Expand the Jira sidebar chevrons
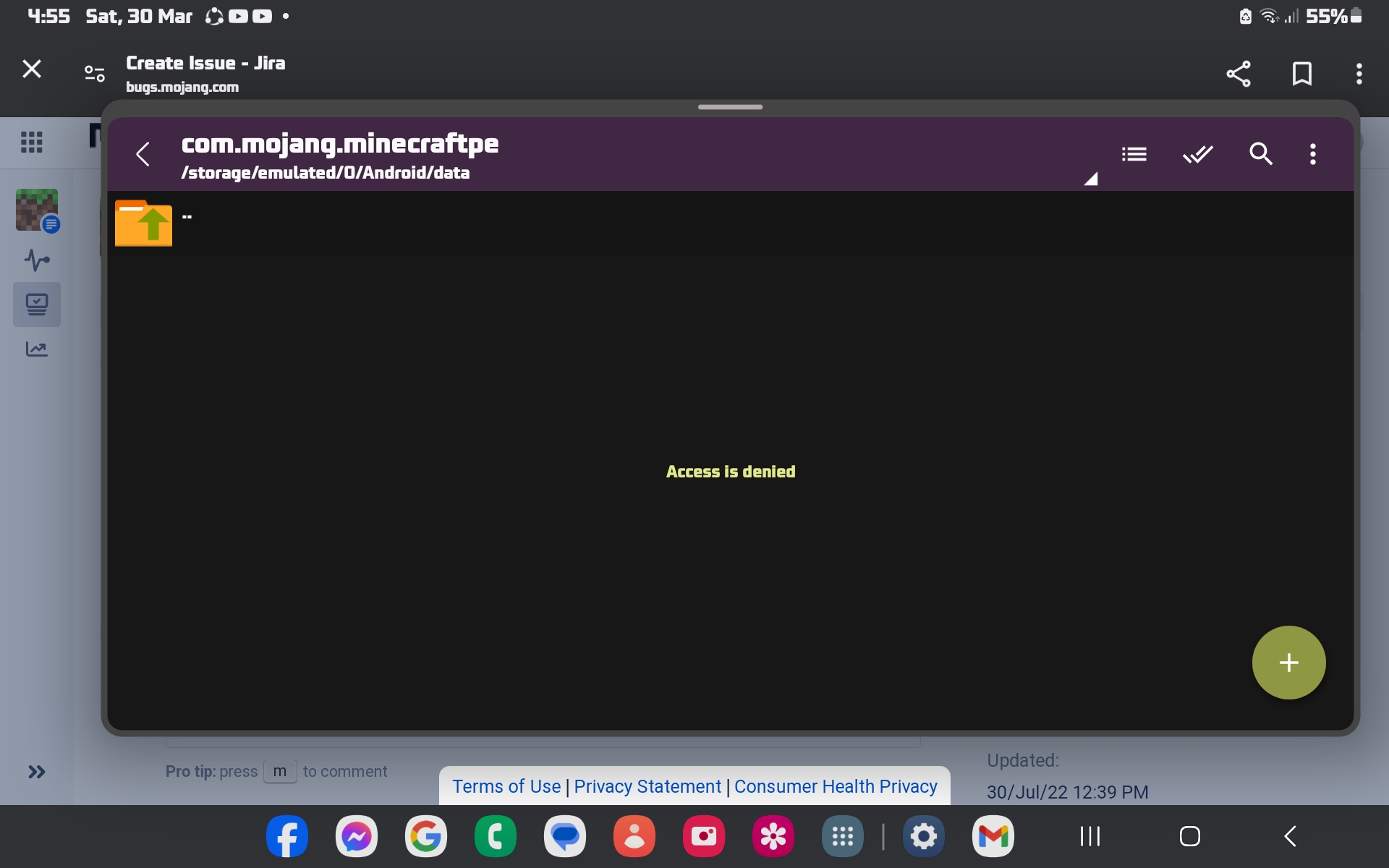 36,772
